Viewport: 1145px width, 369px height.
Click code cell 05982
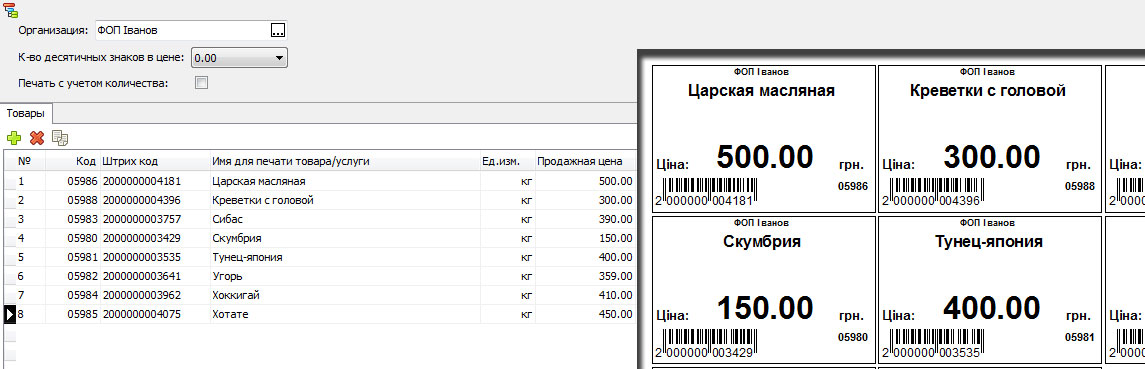(x=72, y=276)
